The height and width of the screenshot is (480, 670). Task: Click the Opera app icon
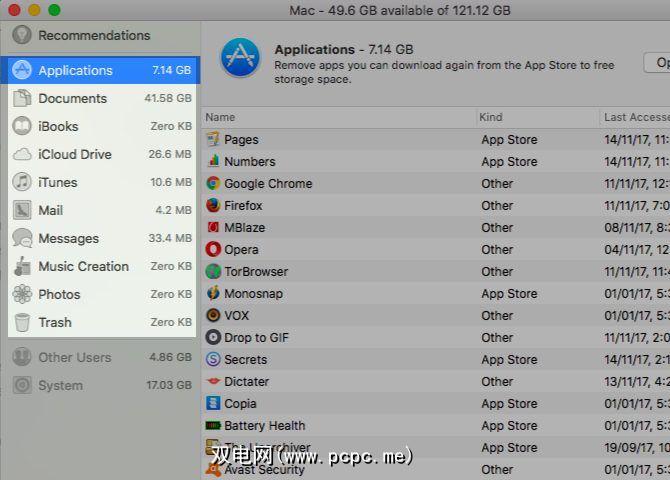tap(213, 249)
